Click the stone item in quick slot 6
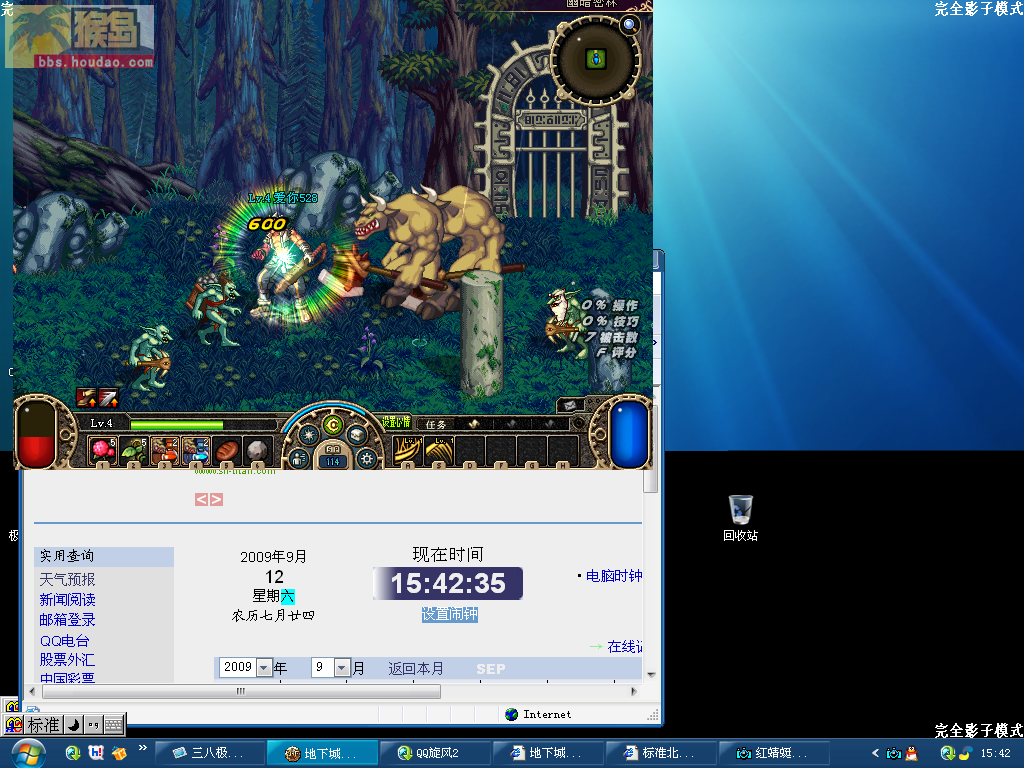Image resolution: width=1024 pixels, height=768 pixels. (x=257, y=450)
